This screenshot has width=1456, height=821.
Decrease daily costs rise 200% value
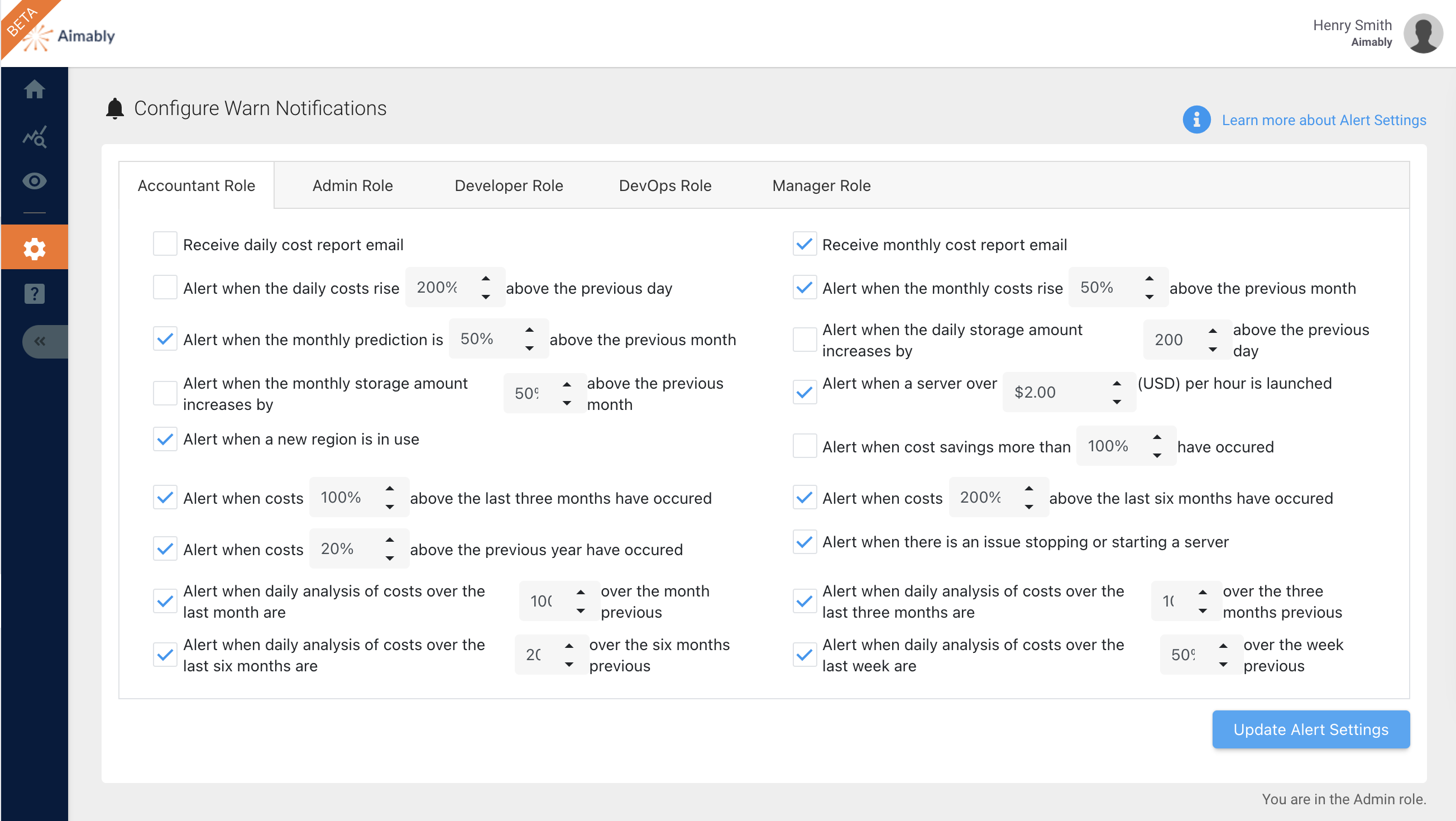pyautogui.click(x=486, y=297)
